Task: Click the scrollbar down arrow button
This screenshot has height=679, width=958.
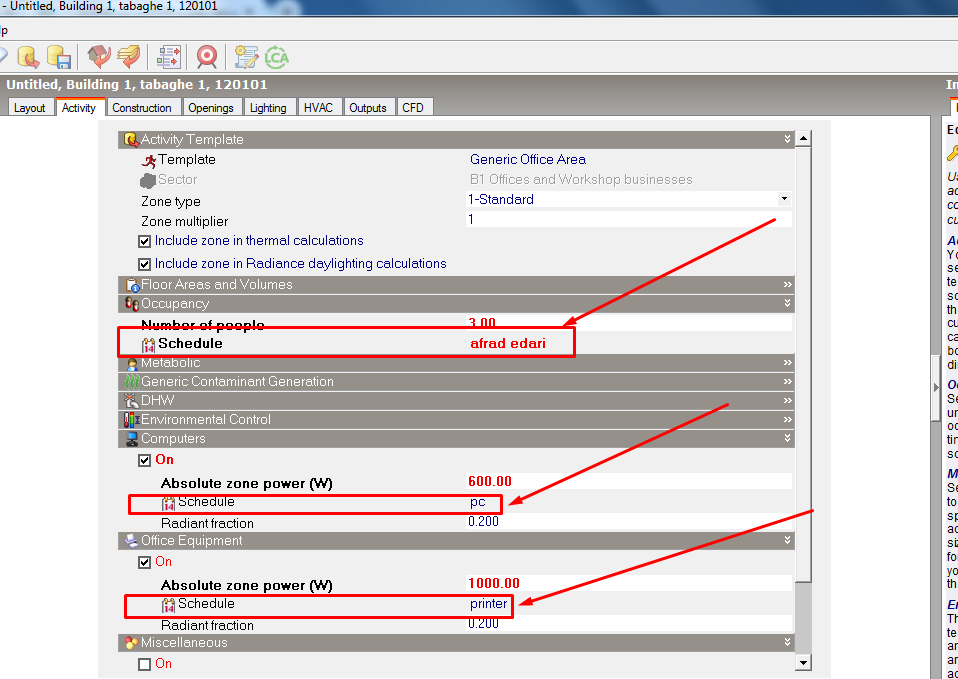Action: (x=803, y=662)
